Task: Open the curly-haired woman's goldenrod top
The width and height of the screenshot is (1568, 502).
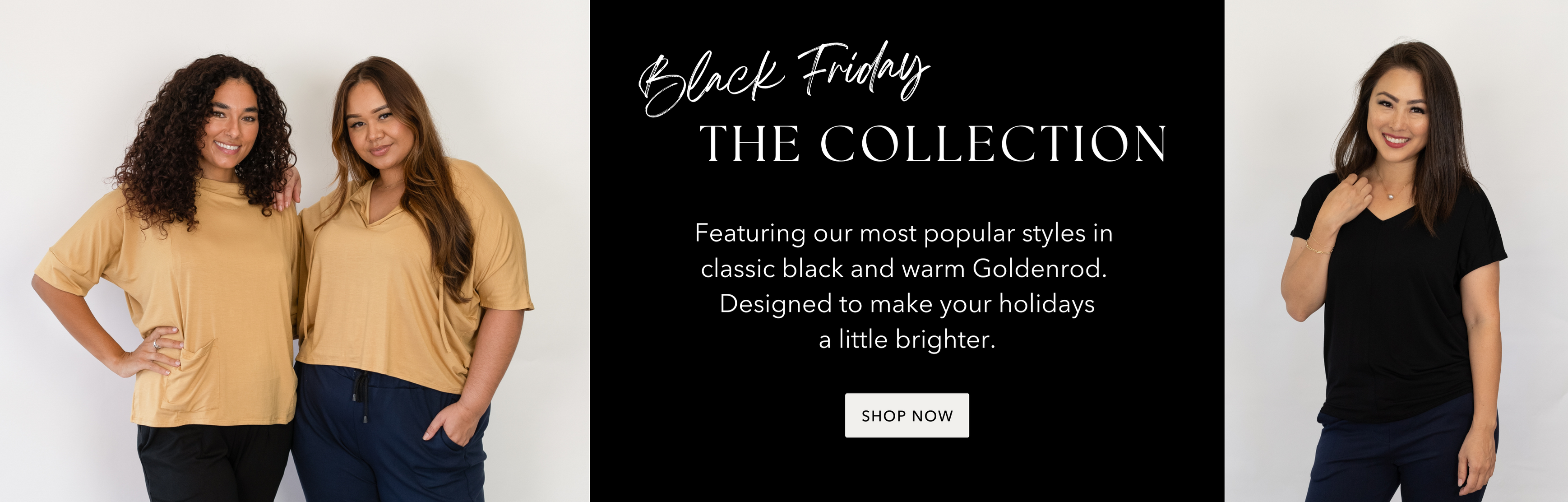Action: pyautogui.click(x=176, y=298)
